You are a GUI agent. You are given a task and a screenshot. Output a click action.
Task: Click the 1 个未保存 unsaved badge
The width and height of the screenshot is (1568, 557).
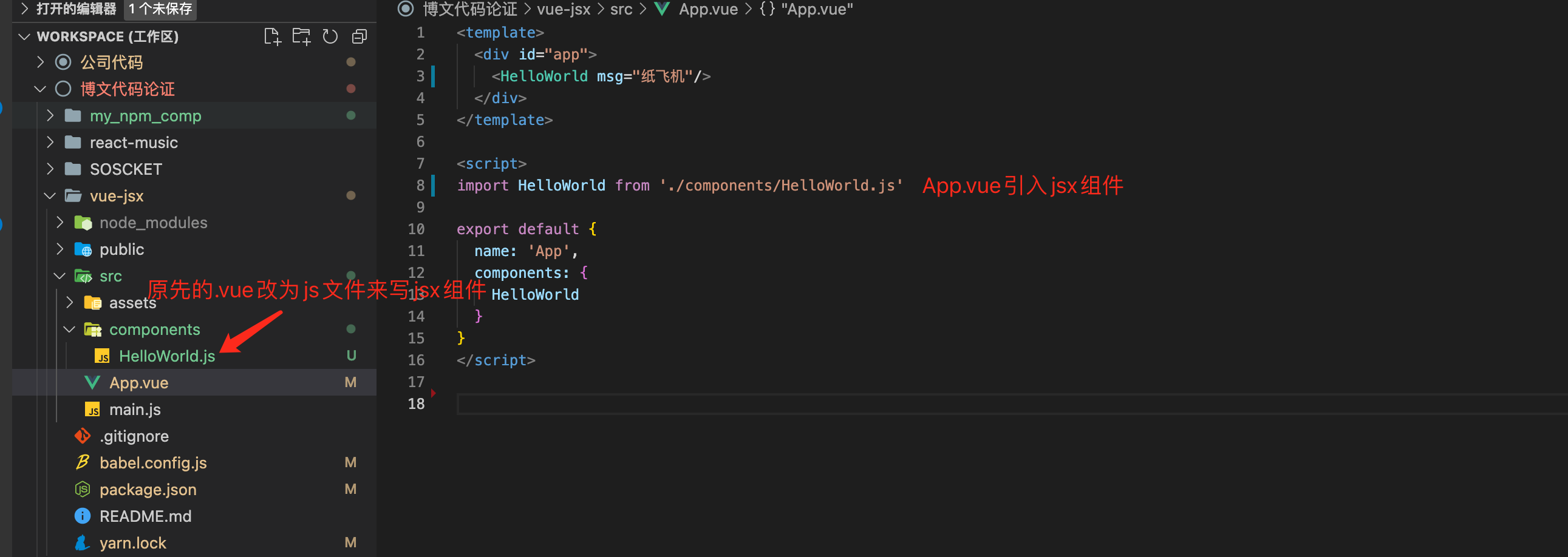(160, 8)
